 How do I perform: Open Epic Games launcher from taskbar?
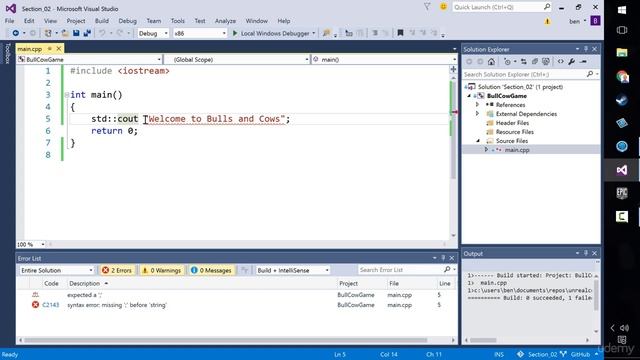[x=622, y=193]
